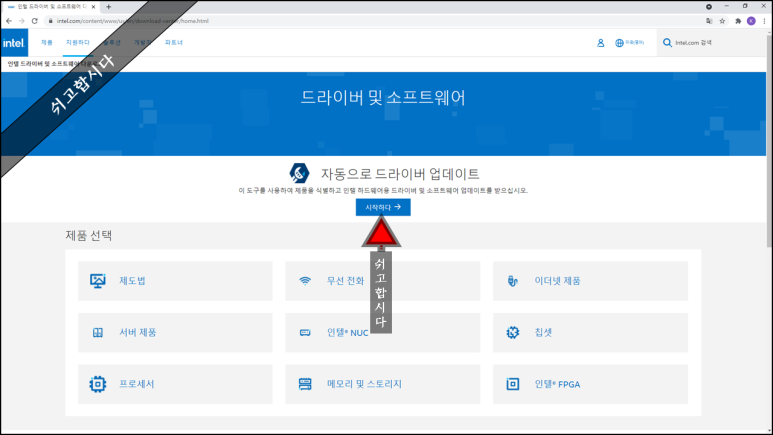
Task: Open a new browser tab with plus icon
Action: (x=108, y=7)
